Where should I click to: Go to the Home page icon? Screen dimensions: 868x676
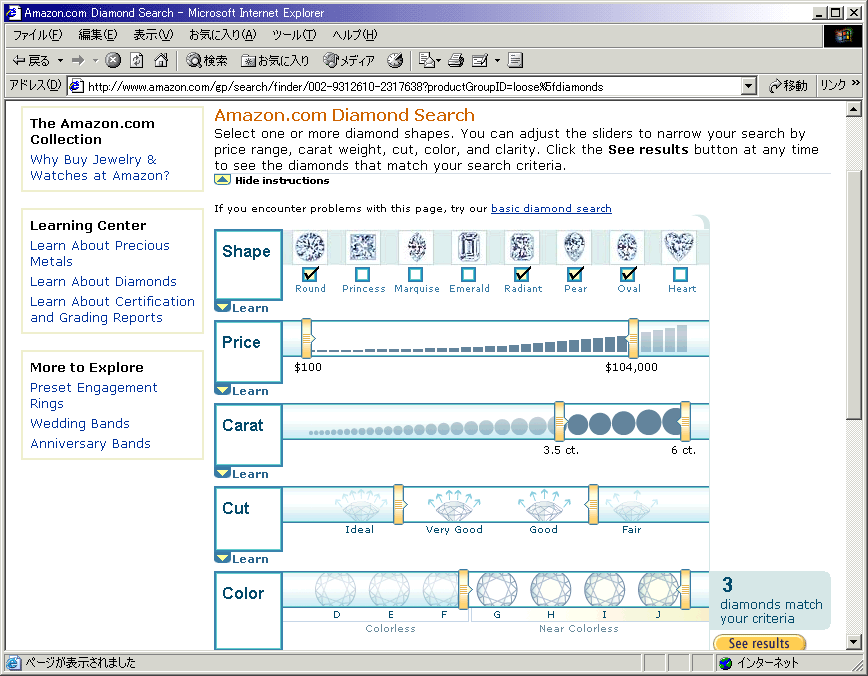tap(161, 60)
